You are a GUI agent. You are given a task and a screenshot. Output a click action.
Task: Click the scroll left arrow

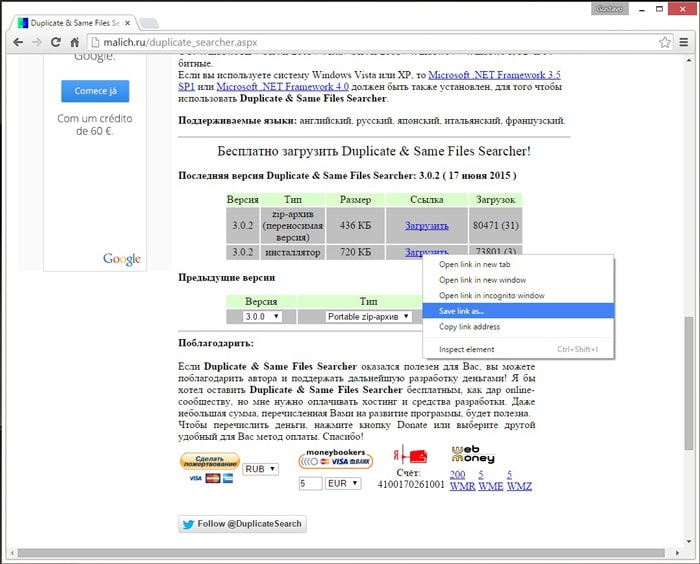12,553
